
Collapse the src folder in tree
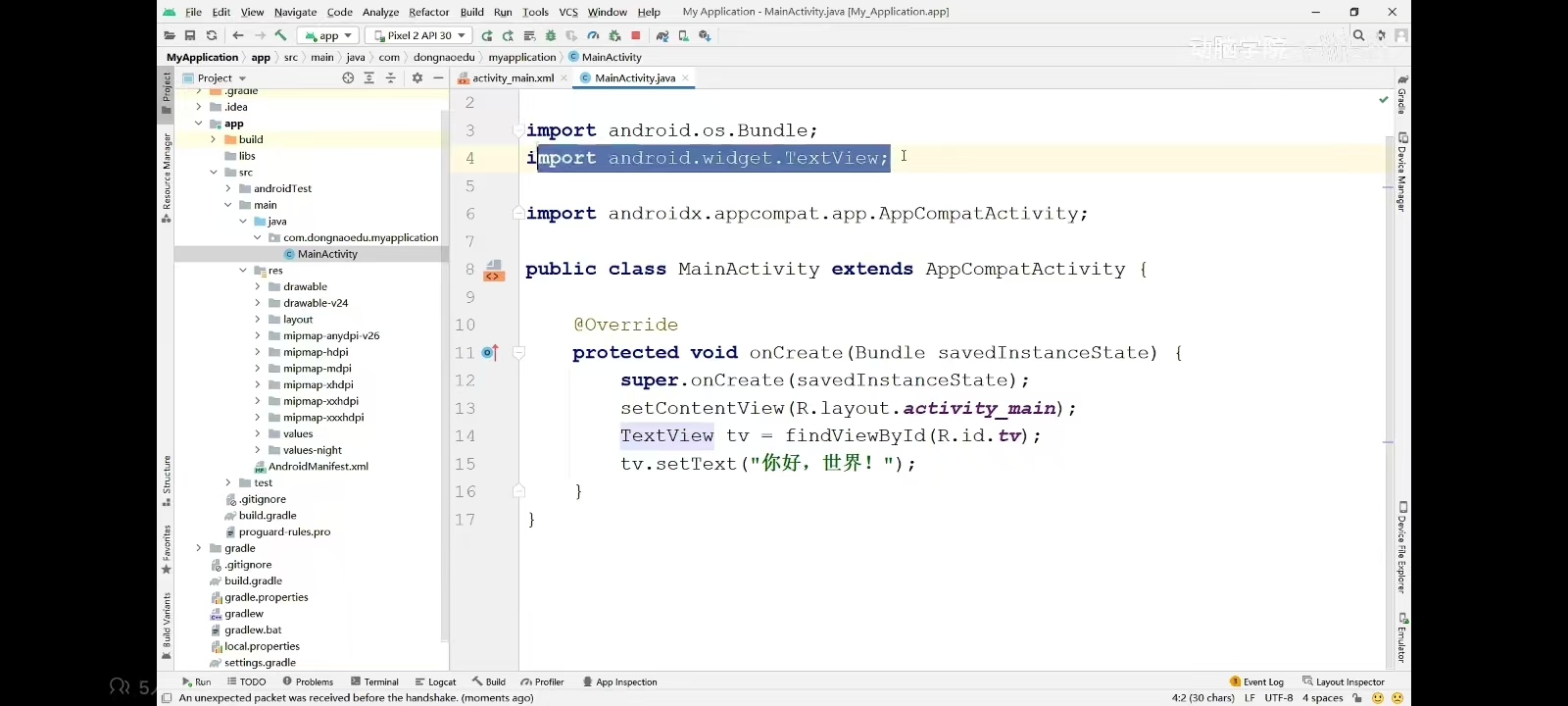(x=214, y=173)
